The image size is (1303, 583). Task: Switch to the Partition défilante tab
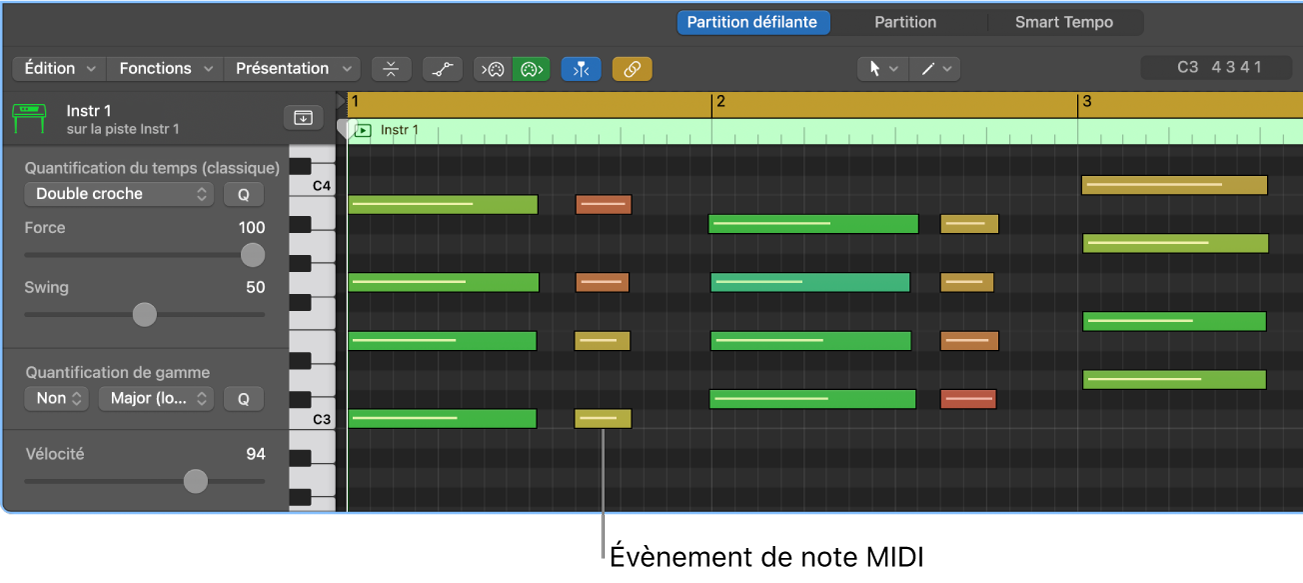coord(753,22)
